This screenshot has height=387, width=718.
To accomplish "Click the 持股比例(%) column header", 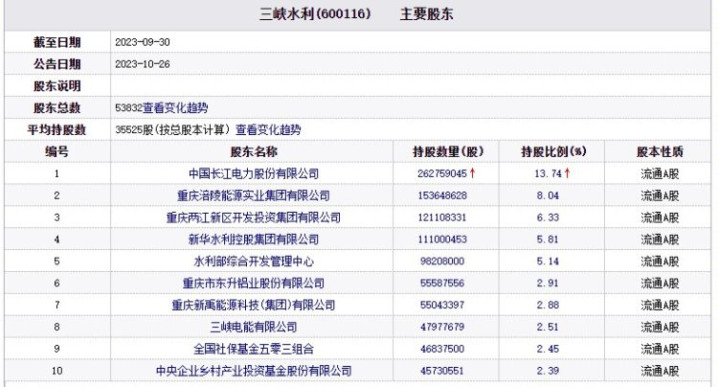I will click(554, 152).
